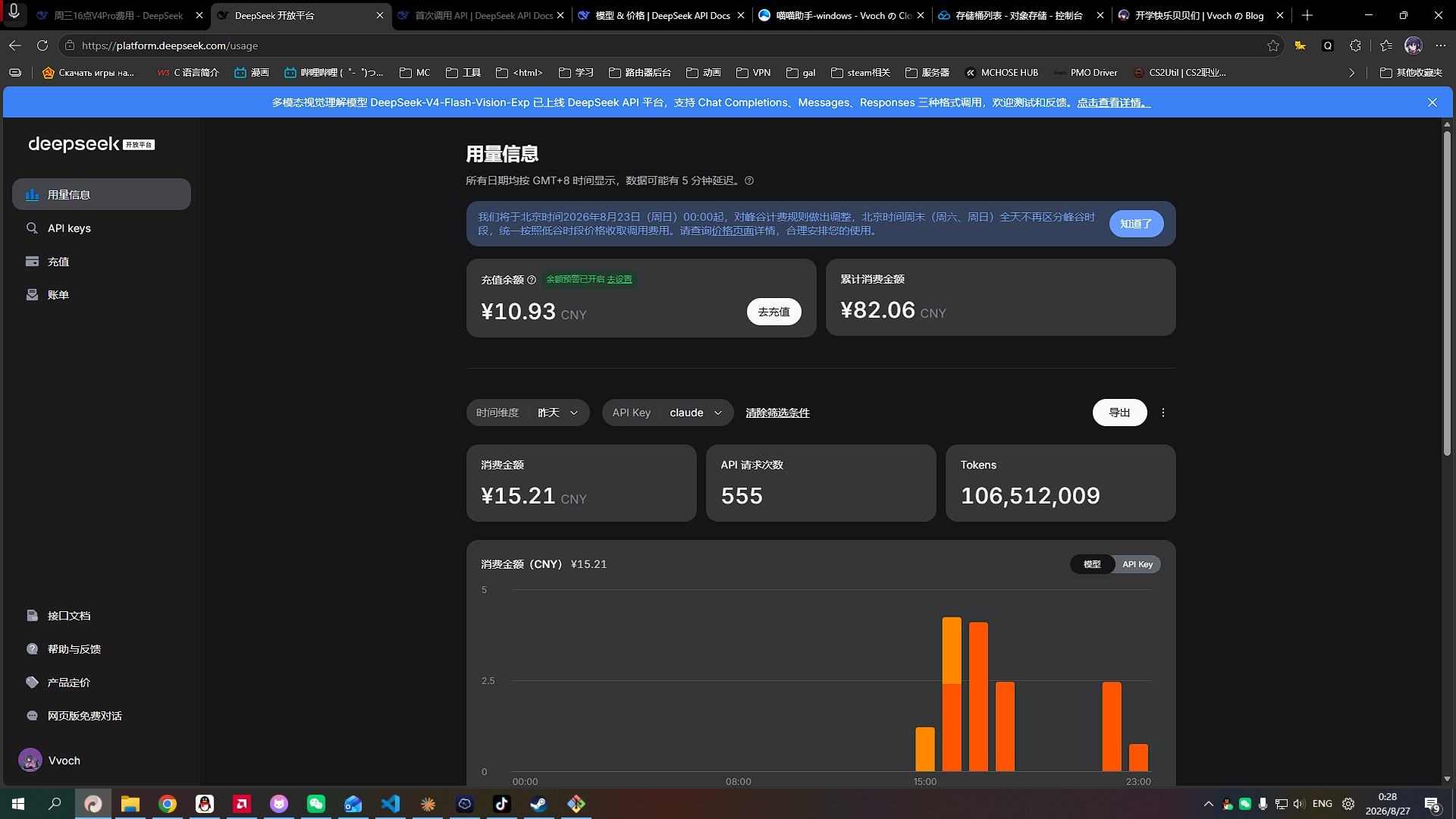Expand API Key claude dropdown

(667, 413)
